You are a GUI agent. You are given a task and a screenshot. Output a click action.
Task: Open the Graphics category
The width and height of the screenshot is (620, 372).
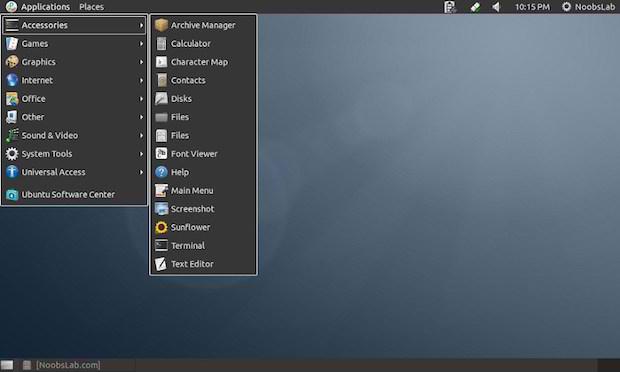(74, 62)
